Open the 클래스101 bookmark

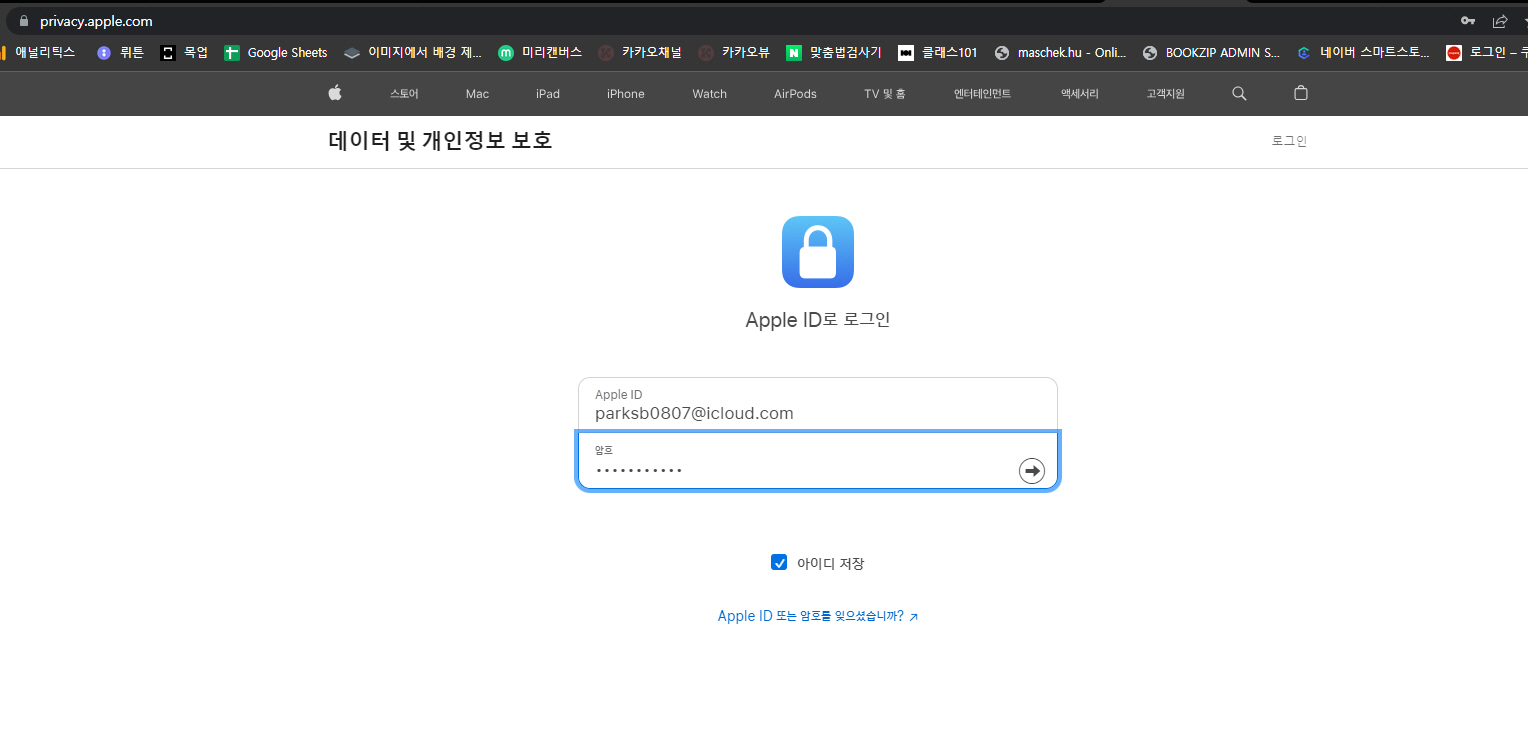tap(938, 53)
